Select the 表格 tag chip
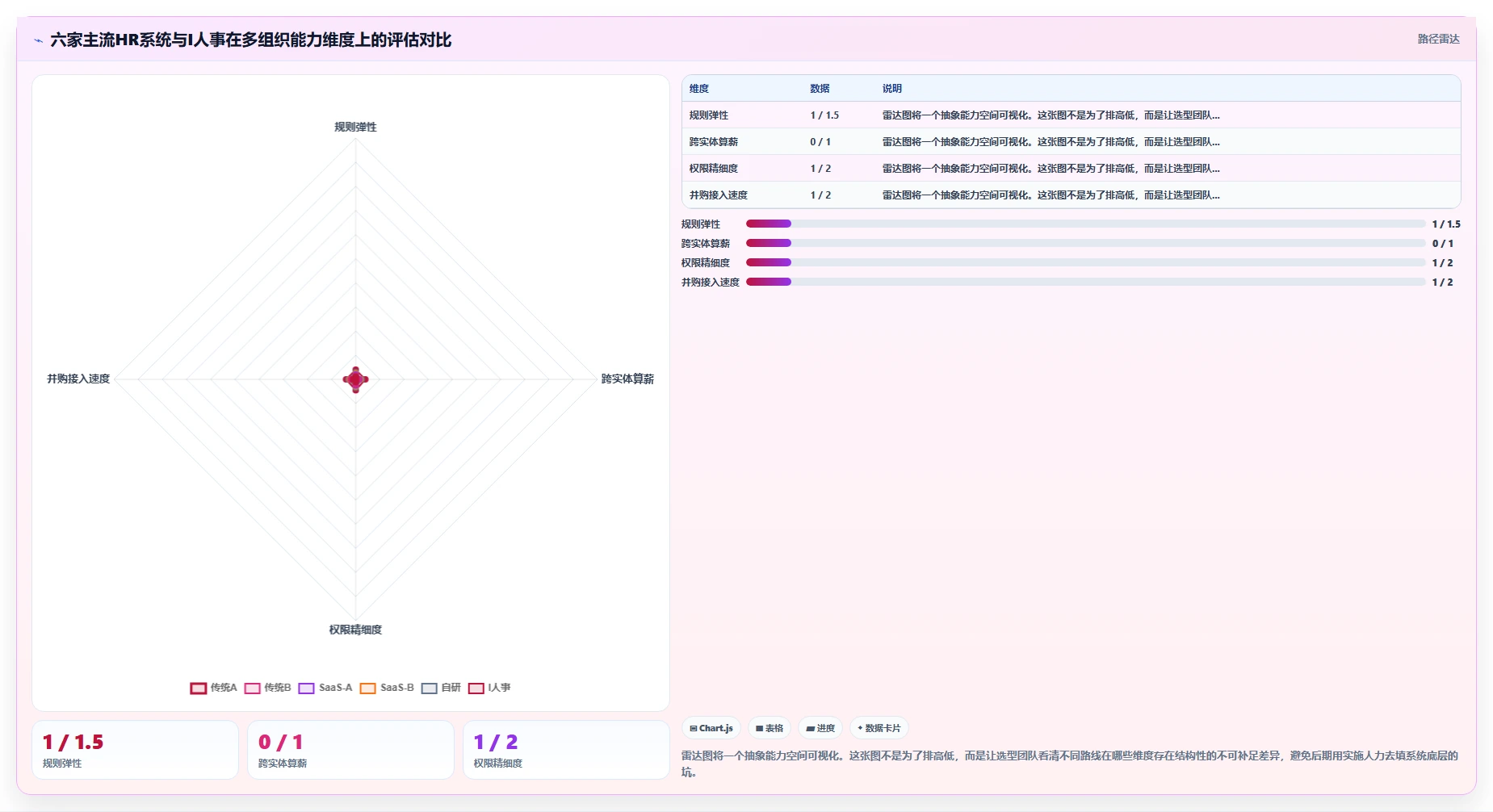Viewport: 1493px width, 812px height. [x=770, y=728]
